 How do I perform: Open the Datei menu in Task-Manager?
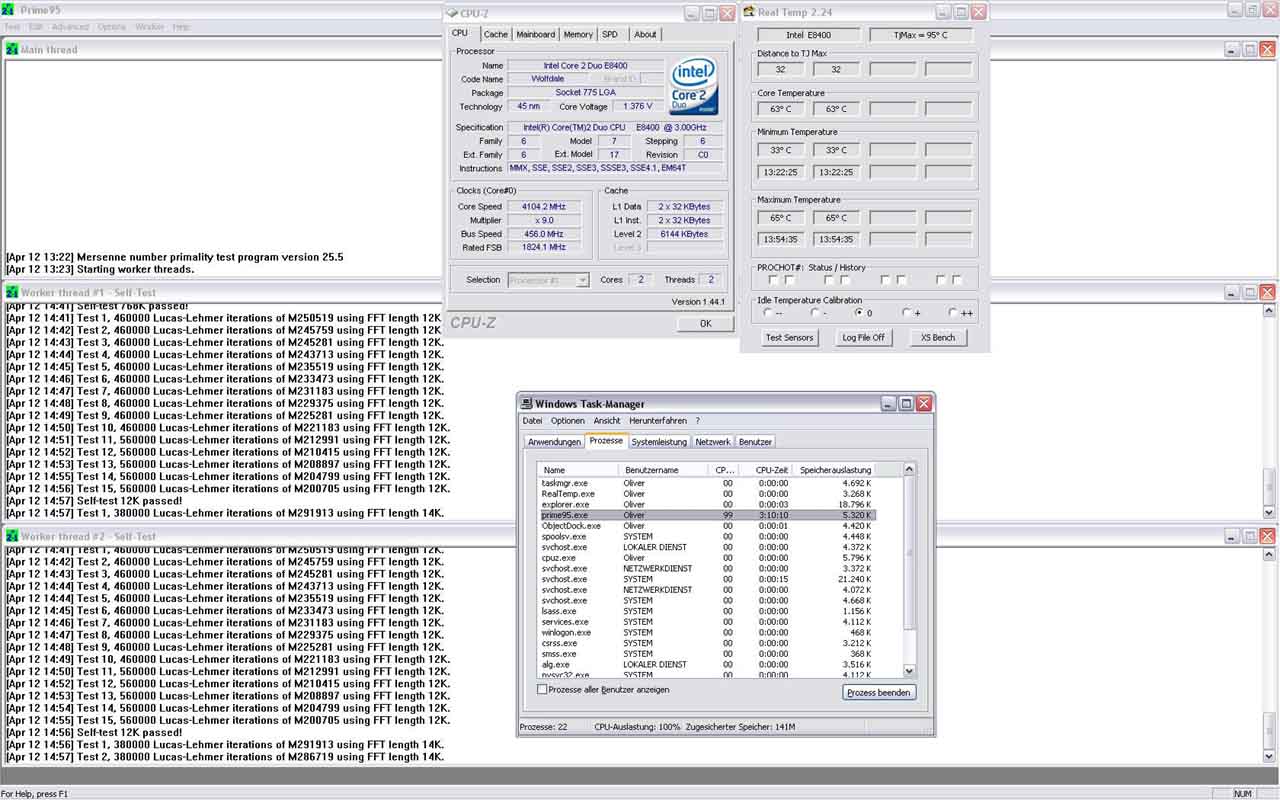coord(532,421)
